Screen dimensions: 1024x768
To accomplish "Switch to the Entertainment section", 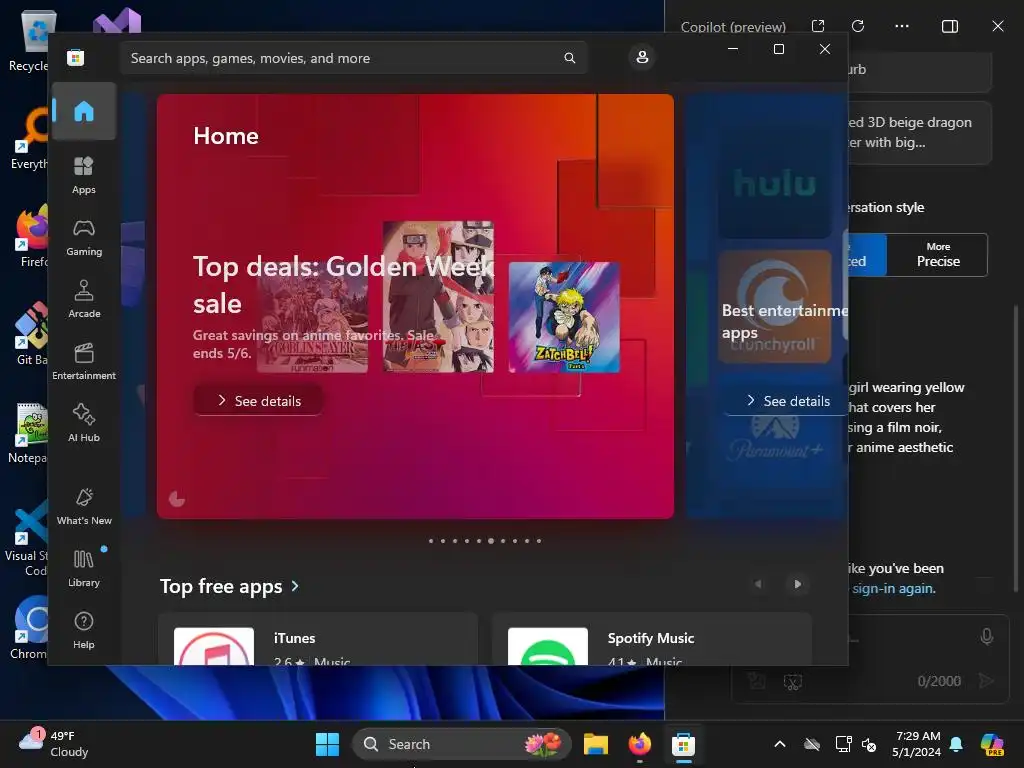I will [x=84, y=362].
